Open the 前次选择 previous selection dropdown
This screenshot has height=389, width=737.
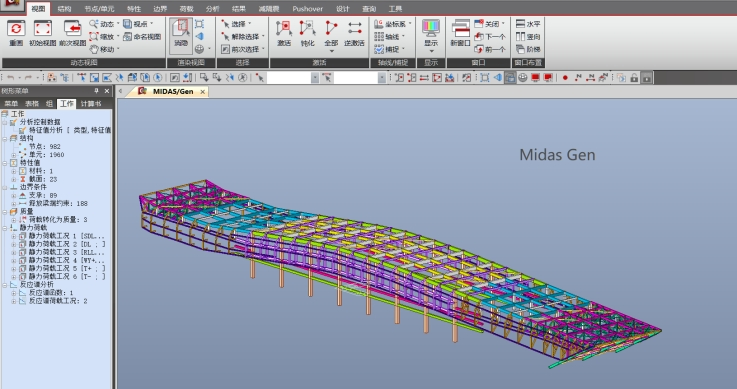(x=263, y=49)
